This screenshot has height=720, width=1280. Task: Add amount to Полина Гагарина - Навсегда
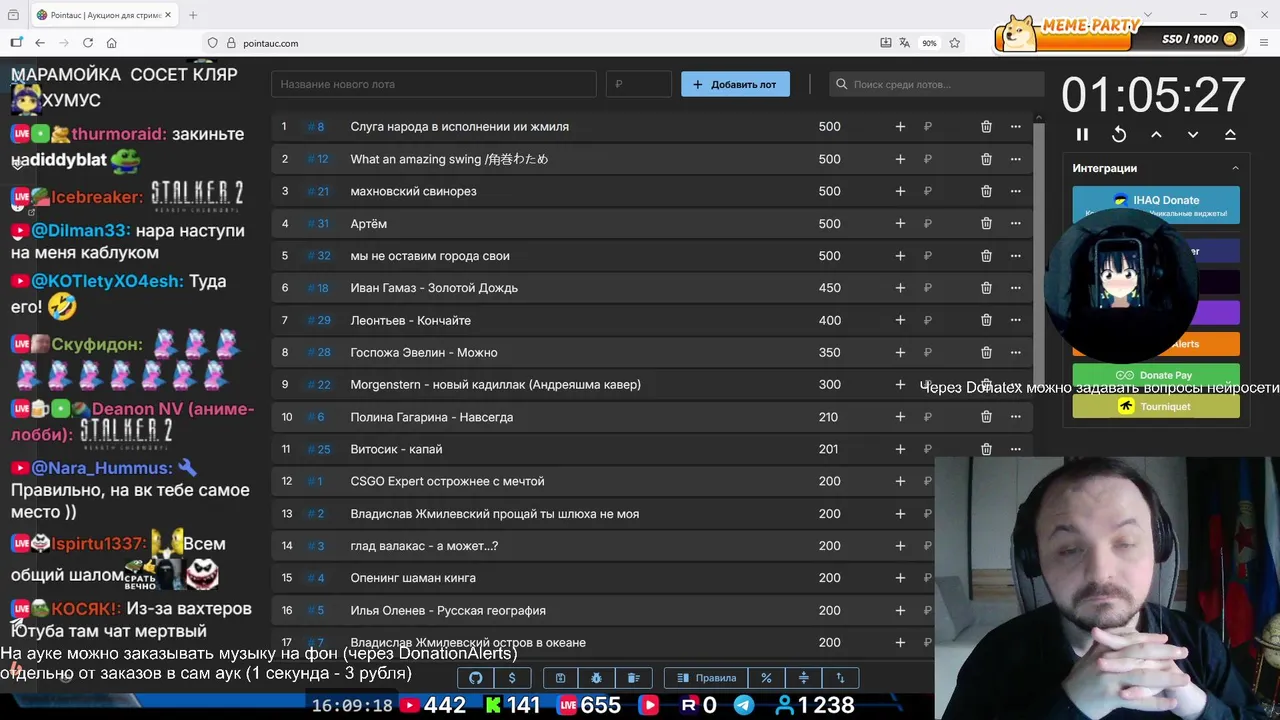click(900, 417)
